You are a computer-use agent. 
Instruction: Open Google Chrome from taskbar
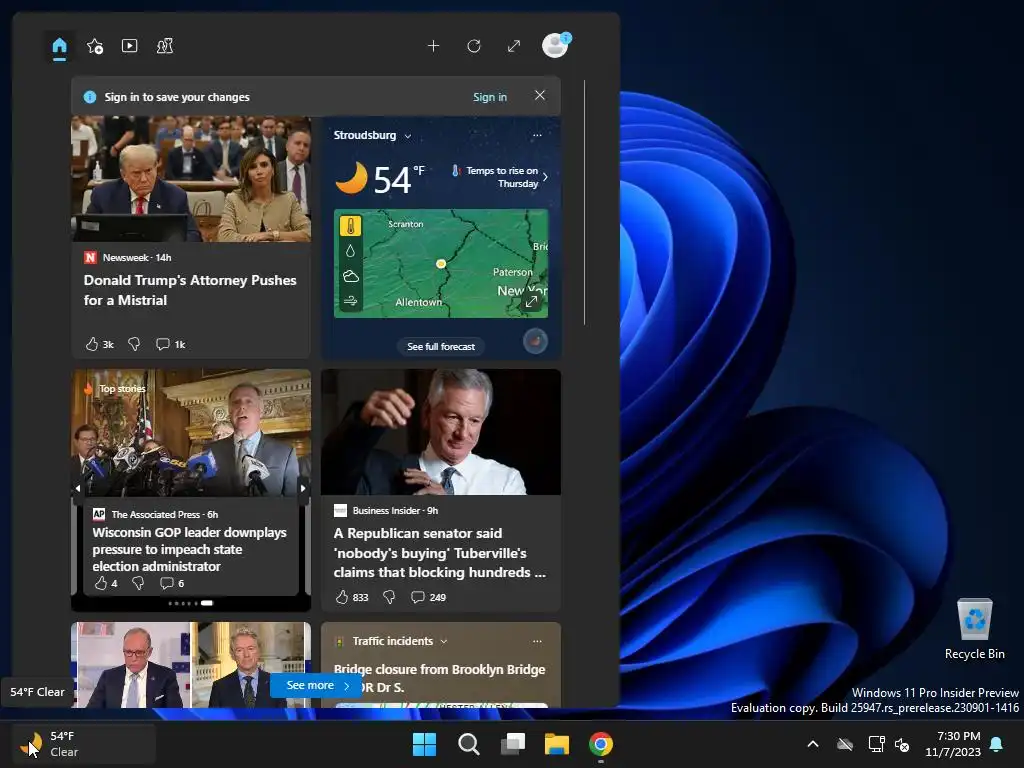(601, 744)
